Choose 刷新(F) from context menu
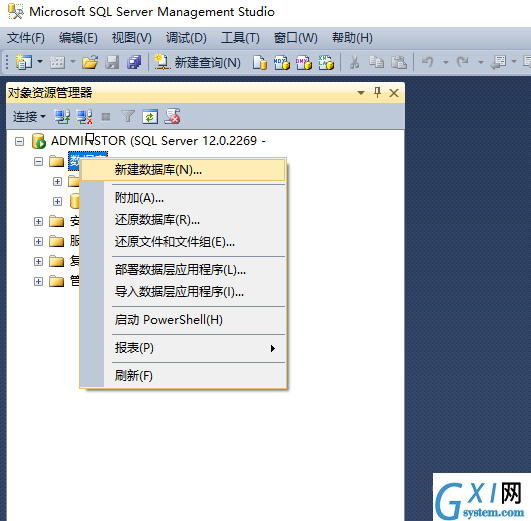 pyautogui.click(x=183, y=376)
